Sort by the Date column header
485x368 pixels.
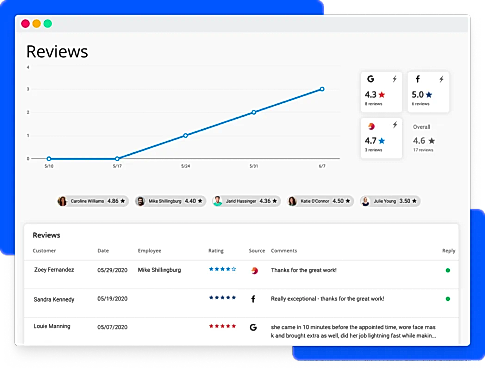click(x=103, y=251)
